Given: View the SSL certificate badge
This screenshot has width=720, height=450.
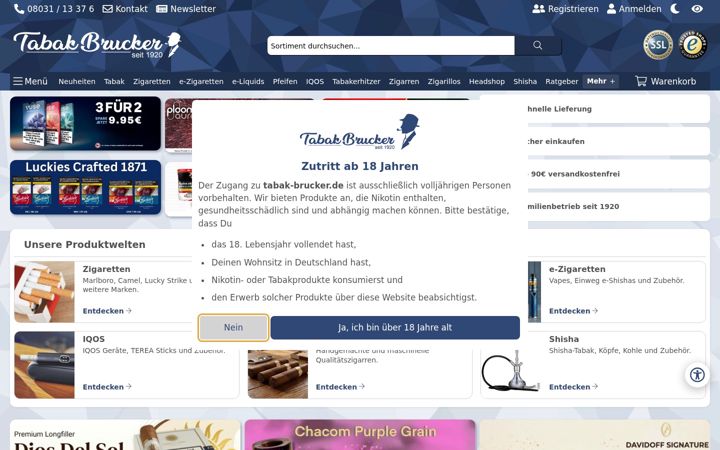Looking at the screenshot, I should (658, 45).
